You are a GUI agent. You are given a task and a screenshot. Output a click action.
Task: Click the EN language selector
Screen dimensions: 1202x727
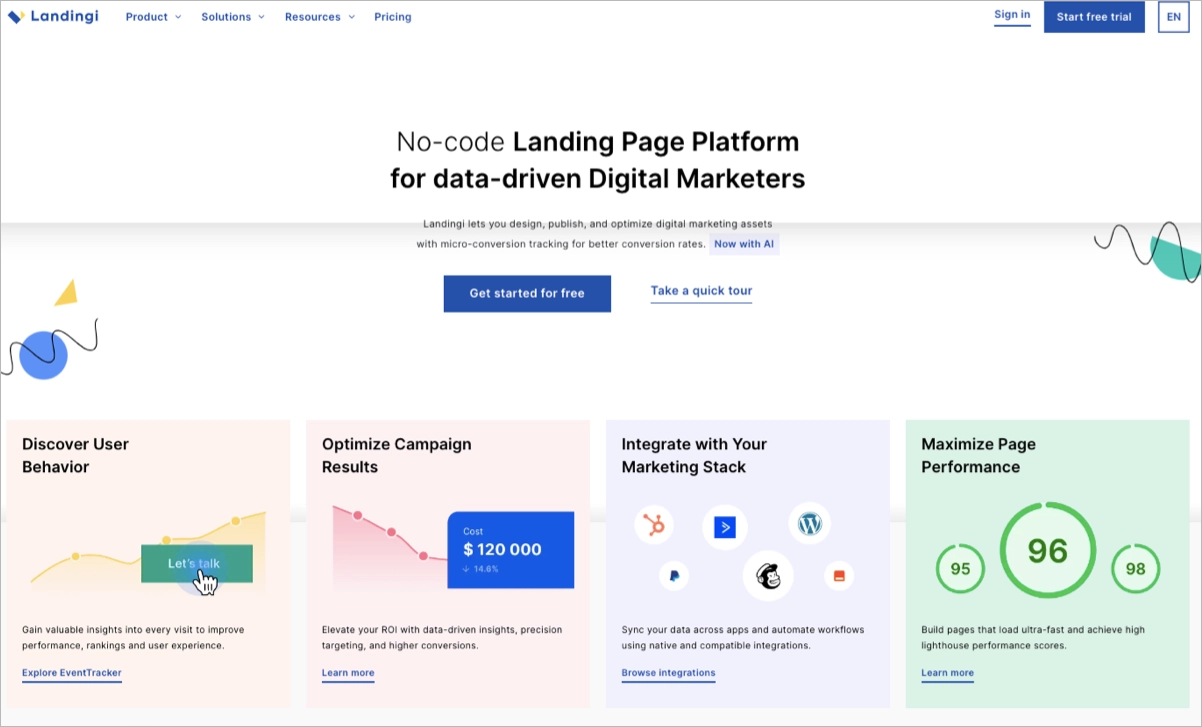tap(1172, 17)
